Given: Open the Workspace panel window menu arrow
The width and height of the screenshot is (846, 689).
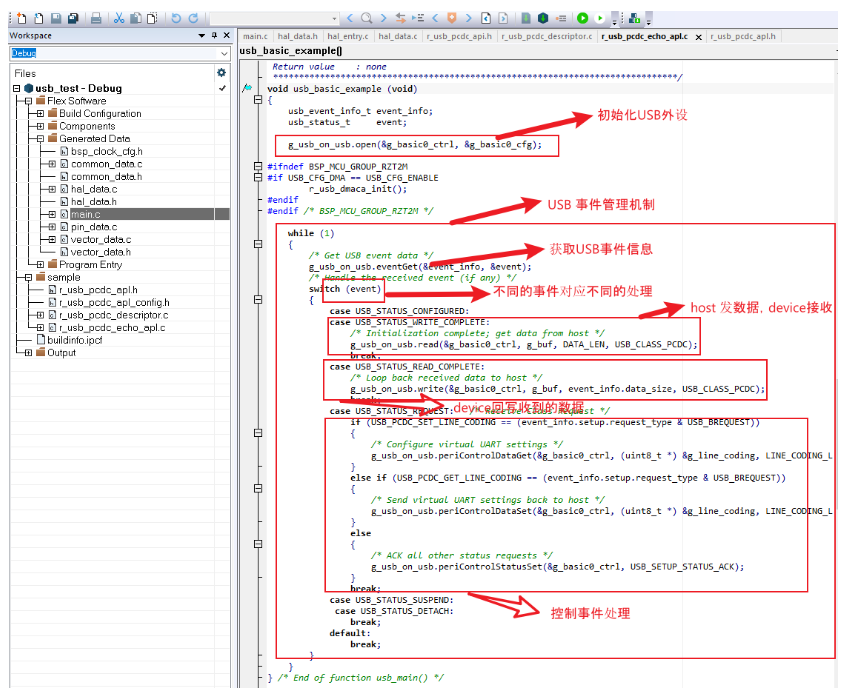Looking at the screenshot, I should pyautogui.click(x=202, y=35).
